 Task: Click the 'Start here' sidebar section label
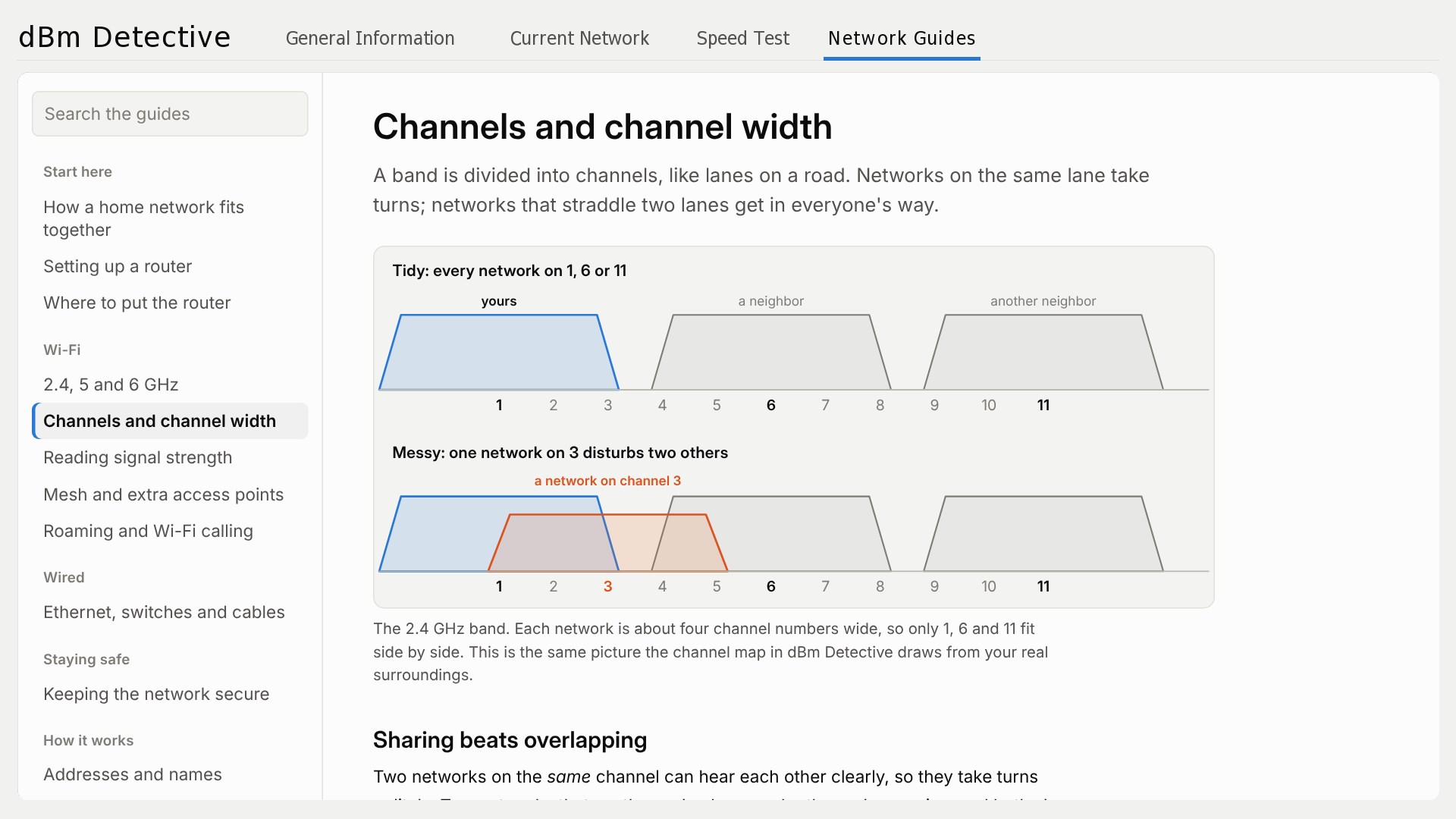[x=77, y=172]
